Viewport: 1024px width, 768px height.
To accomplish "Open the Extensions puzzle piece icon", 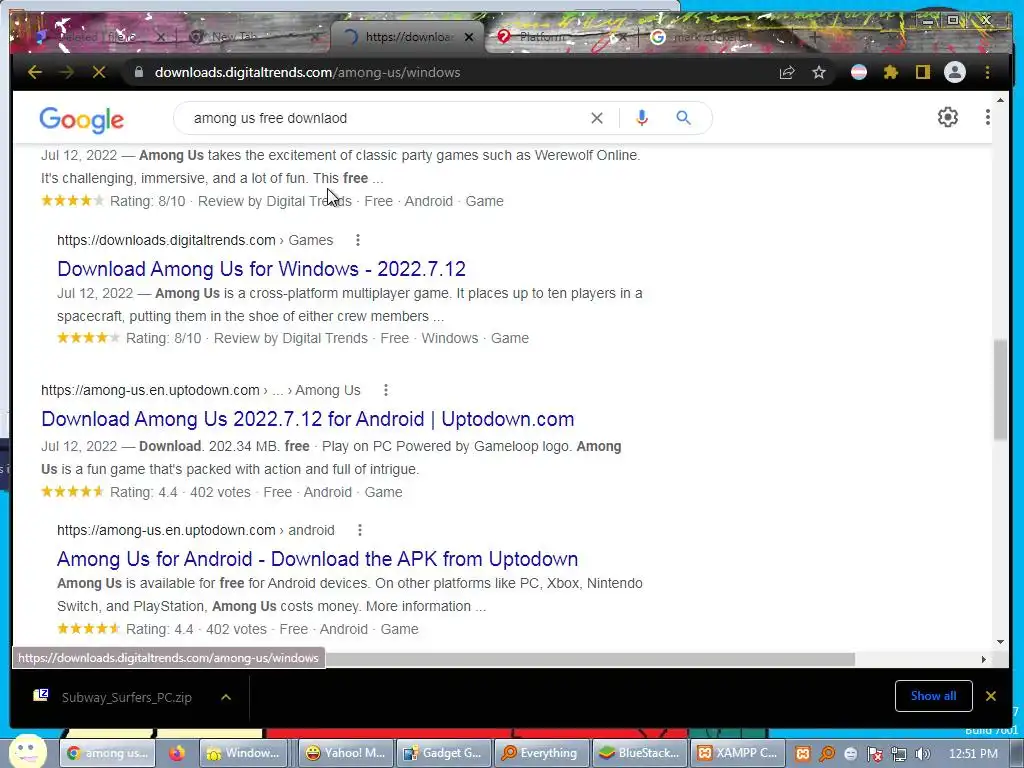I will 891,72.
